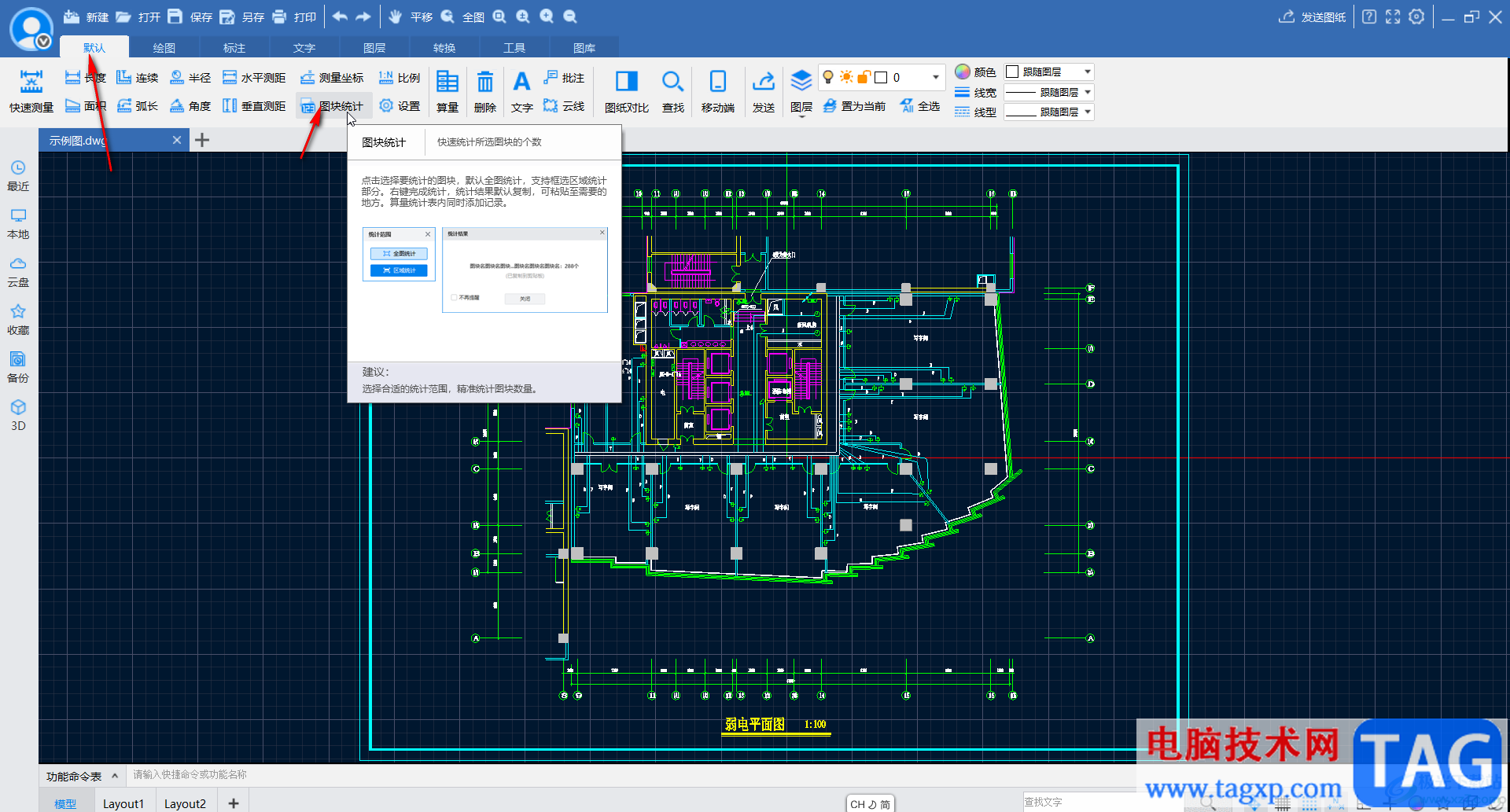Switch to the Layout1 tab
This screenshot has width=1510, height=812.
[x=123, y=803]
